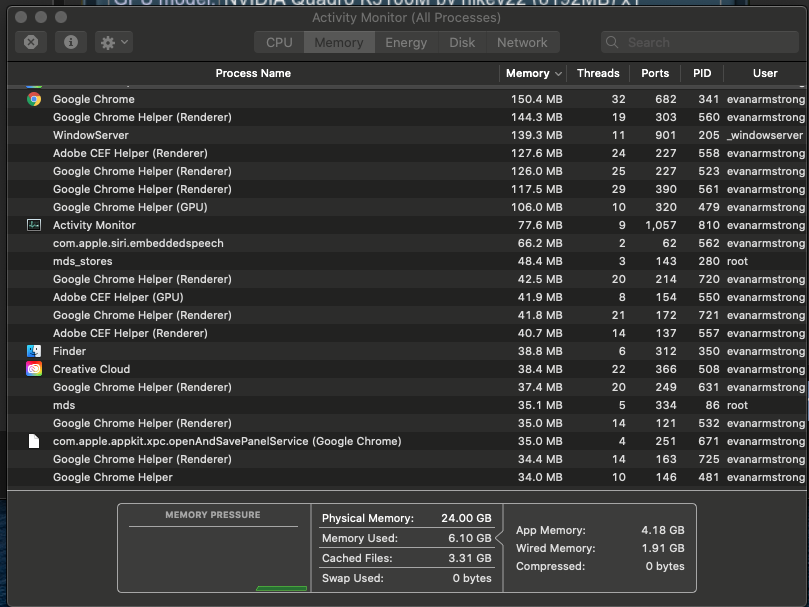Select Google Chrome Helper (Renderer) PID 720
Image resolution: width=809 pixels, height=607 pixels.
[407, 279]
